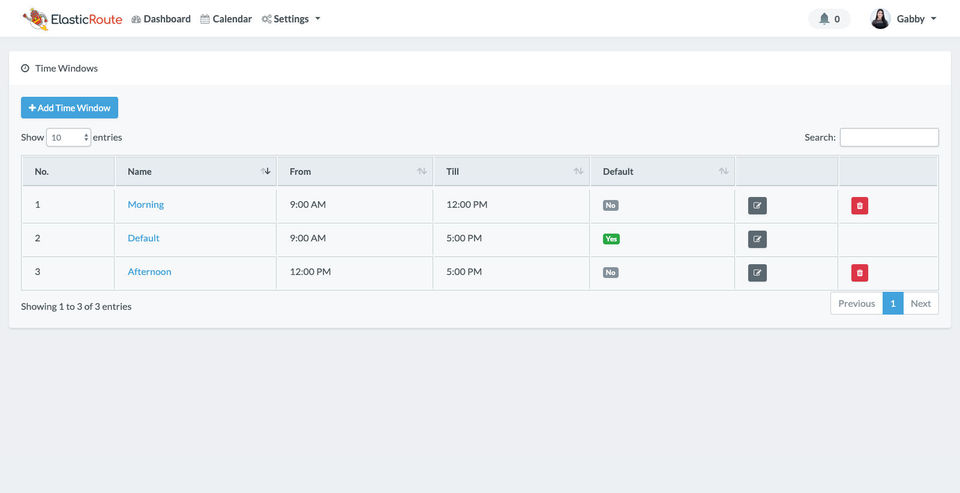Click the Search input field
The image size is (960, 493).
[889, 137]
